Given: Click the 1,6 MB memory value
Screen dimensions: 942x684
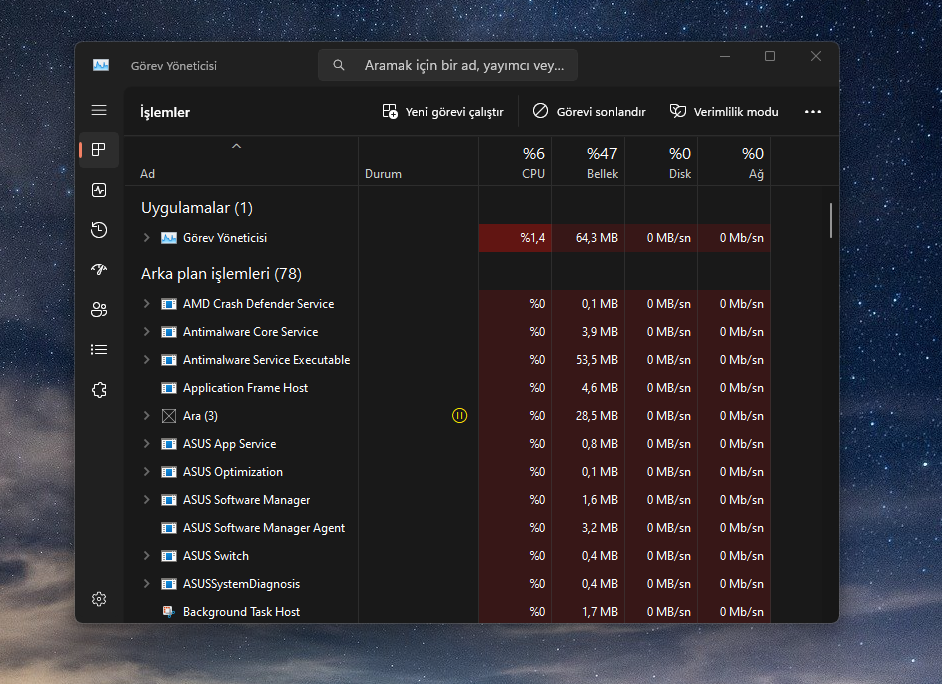Looking at the screenshot, I should click(600, 500).
